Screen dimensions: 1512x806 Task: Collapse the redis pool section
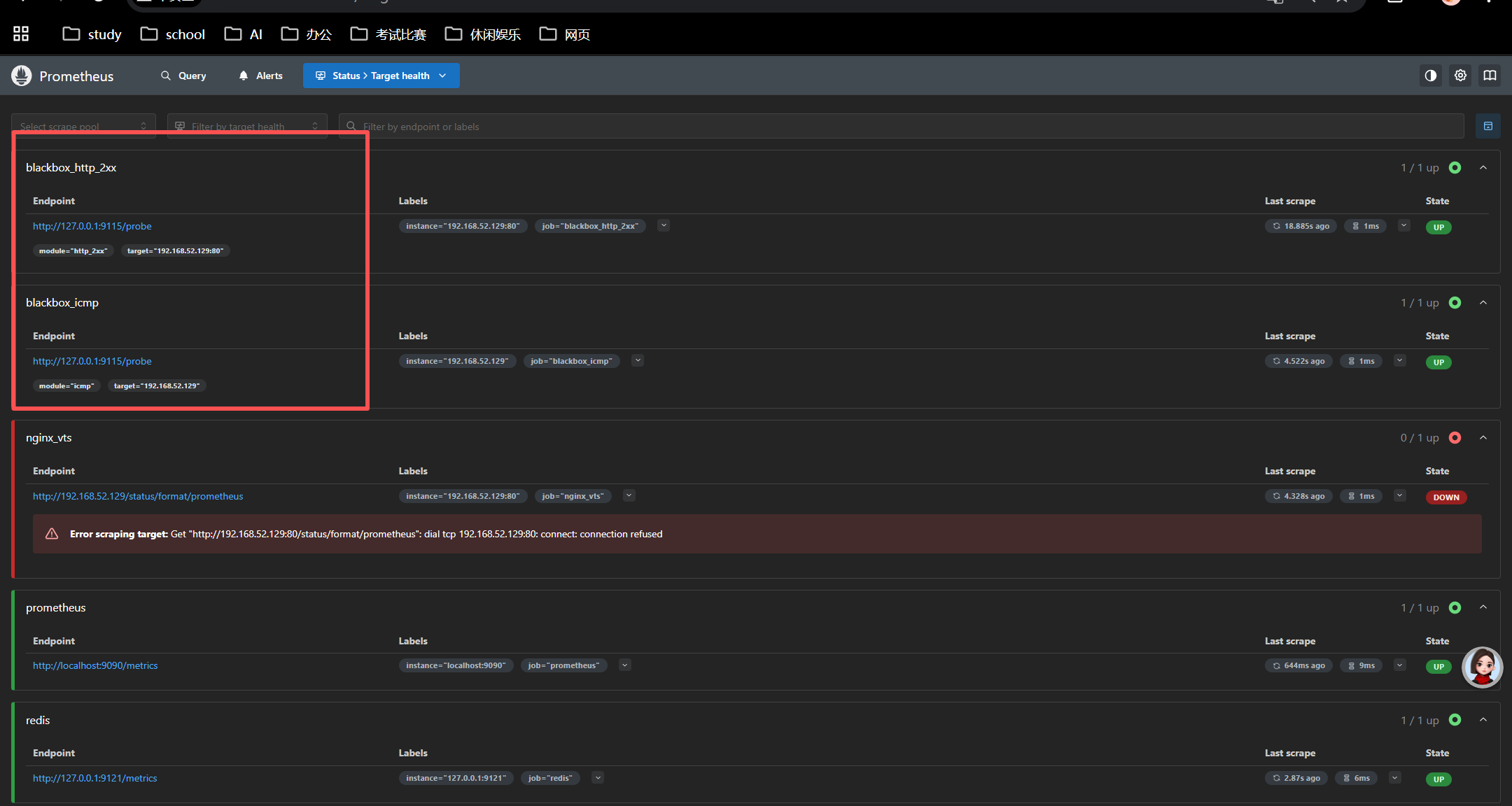[x=1483, y=720]
